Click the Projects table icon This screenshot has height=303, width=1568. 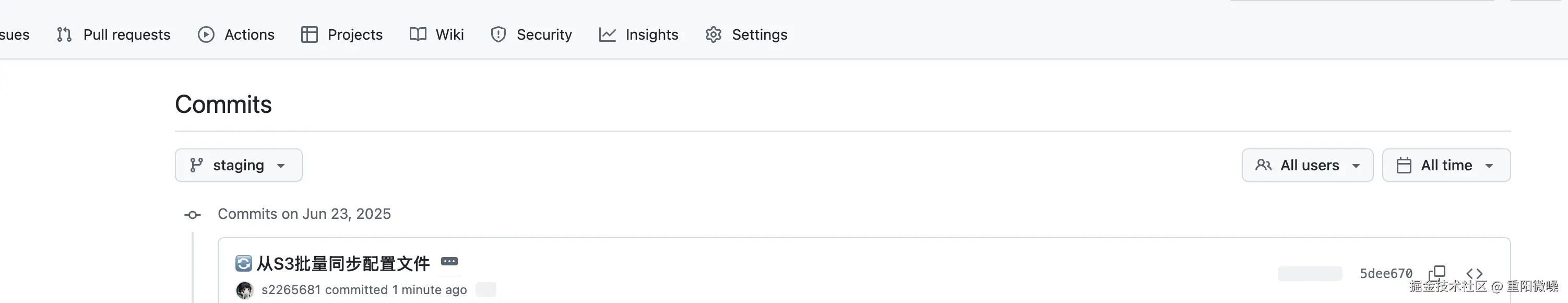click(309, 35)
